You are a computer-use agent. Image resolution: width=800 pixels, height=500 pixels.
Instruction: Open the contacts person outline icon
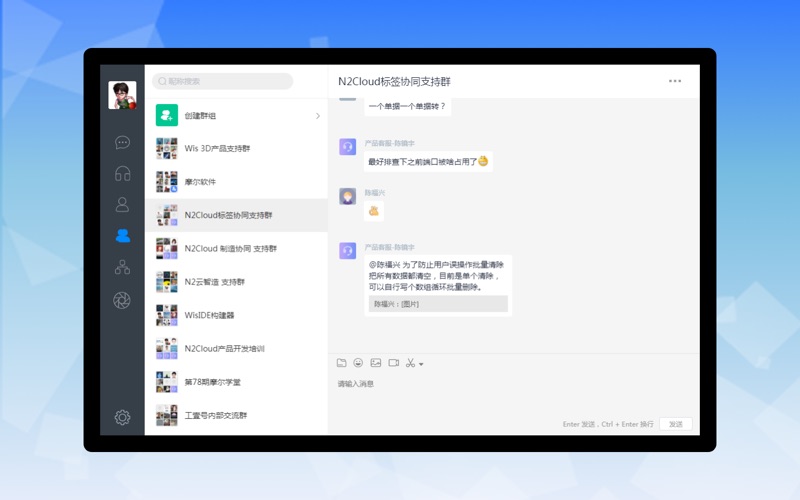tap(122, 205)
